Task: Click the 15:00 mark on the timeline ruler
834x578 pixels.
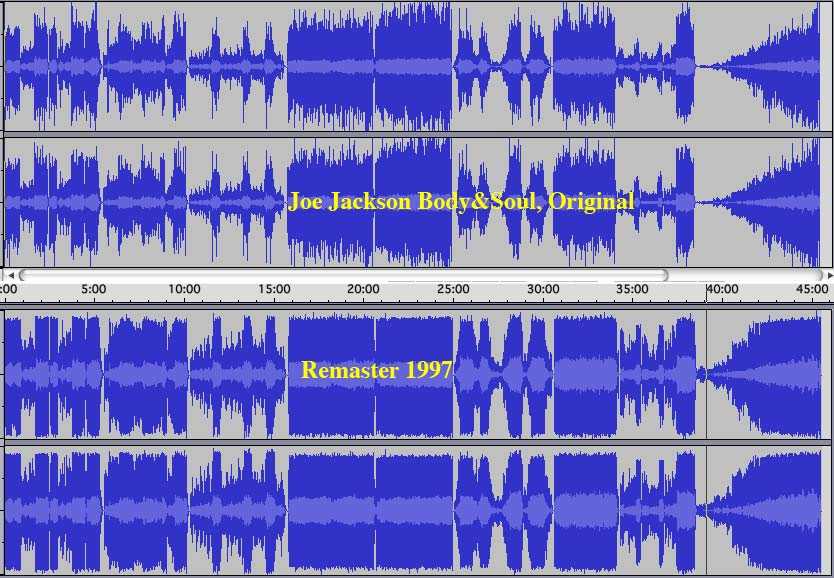Action: [x=274, y=289]
